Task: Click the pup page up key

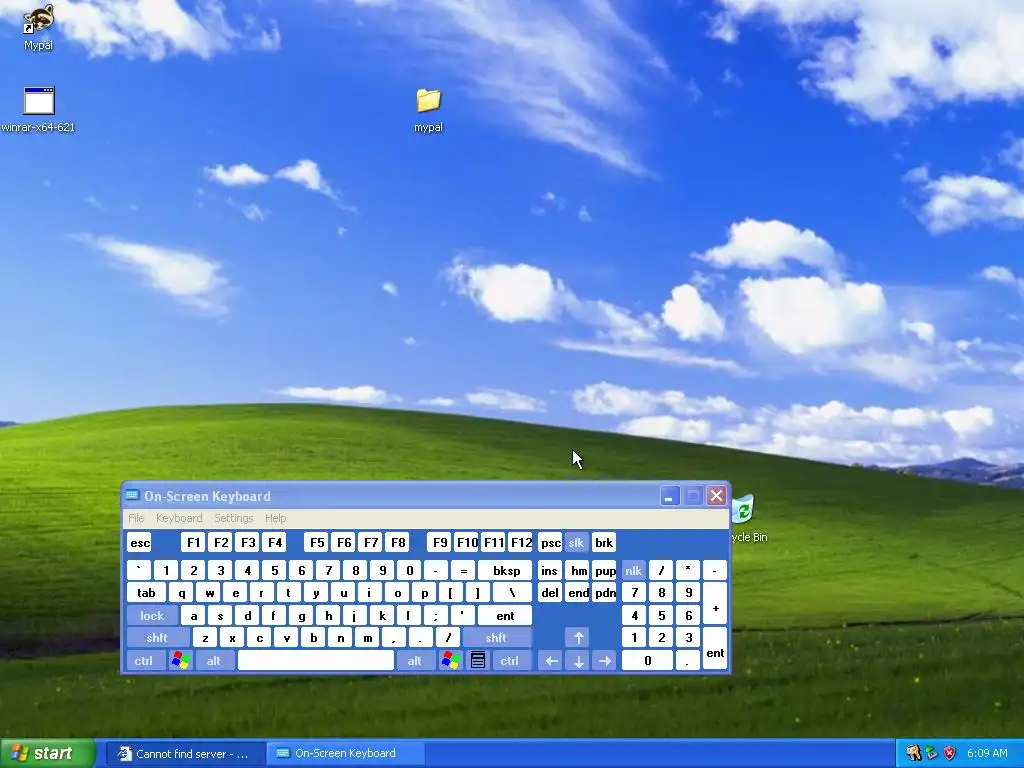Action: (x=605, y=570)
